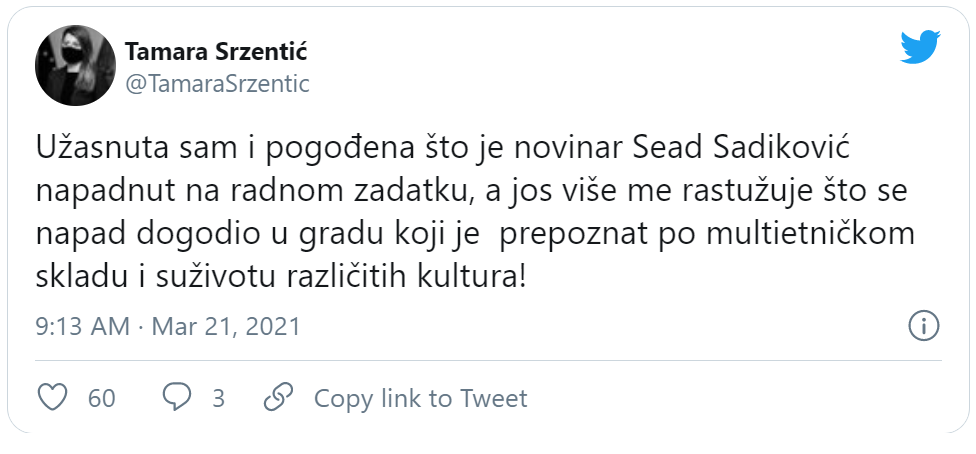The height and width of the screenshot is (454, 976).
Task: Click the chain link icon
Action: point(277,398)
